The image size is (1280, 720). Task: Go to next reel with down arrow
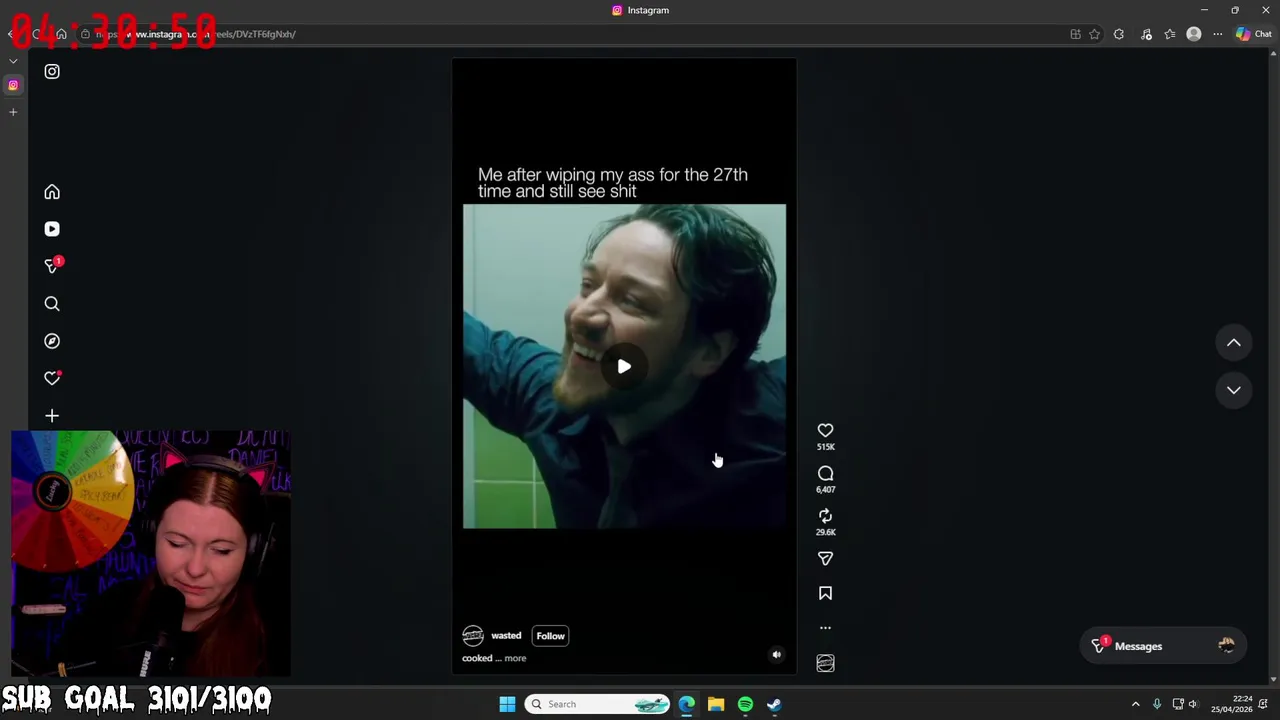pyautogui.click(x=1234, y=390)
